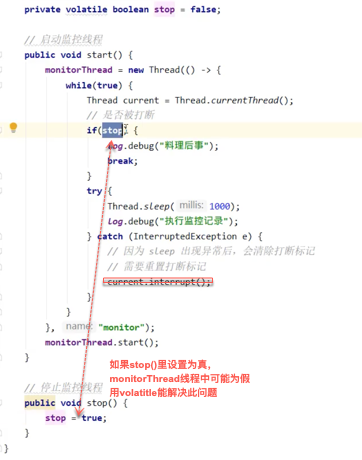Click the monitorThread.start() call
The height and width of the screenshot is (460, 362).
click(102, 342)
